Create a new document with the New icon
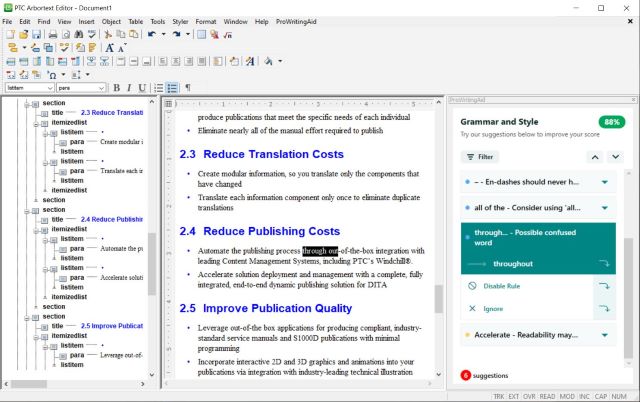This screenshot has height=402, width=640. coord(11,35)
